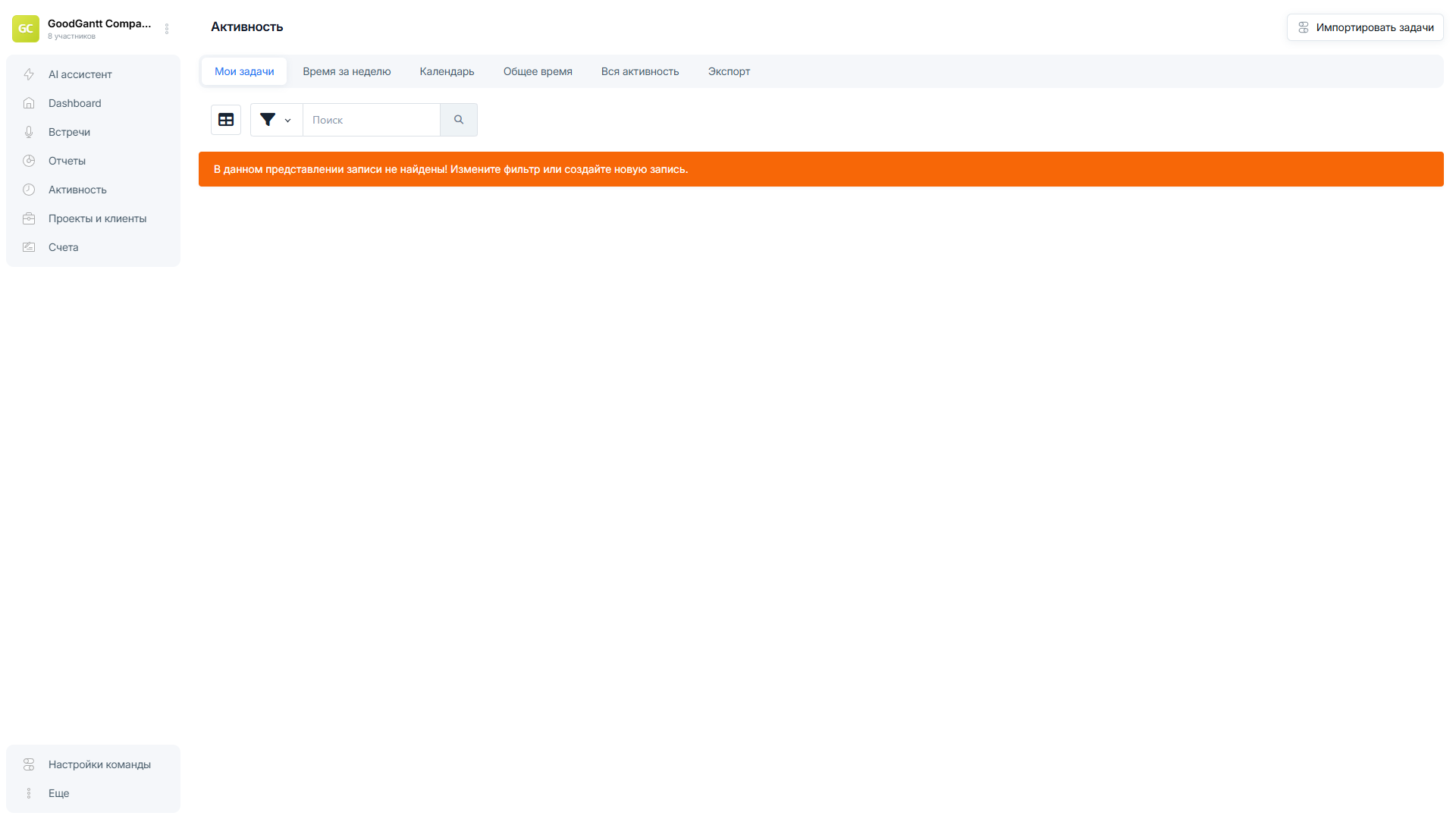Click the Импортировать задачи button
The image size is (1456, 819).
(x=1365, y=27)
